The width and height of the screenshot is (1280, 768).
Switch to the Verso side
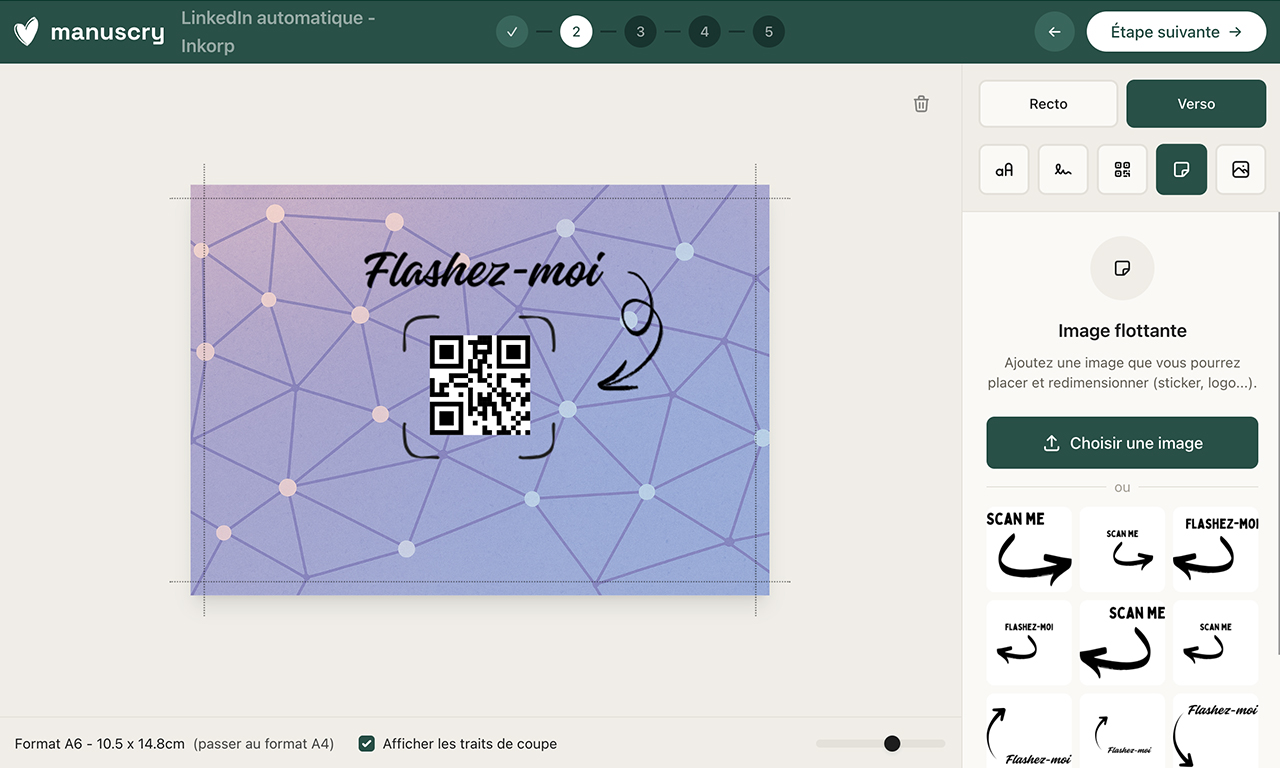tap(1196, 104)
